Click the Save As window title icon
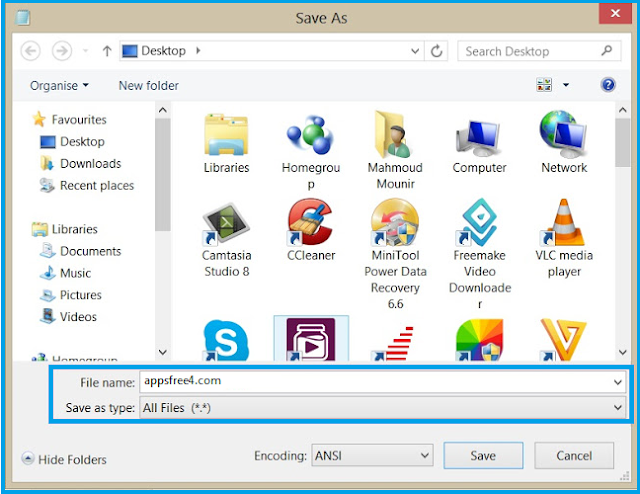Viewport: 640px width, 494px height. (23, 17)
